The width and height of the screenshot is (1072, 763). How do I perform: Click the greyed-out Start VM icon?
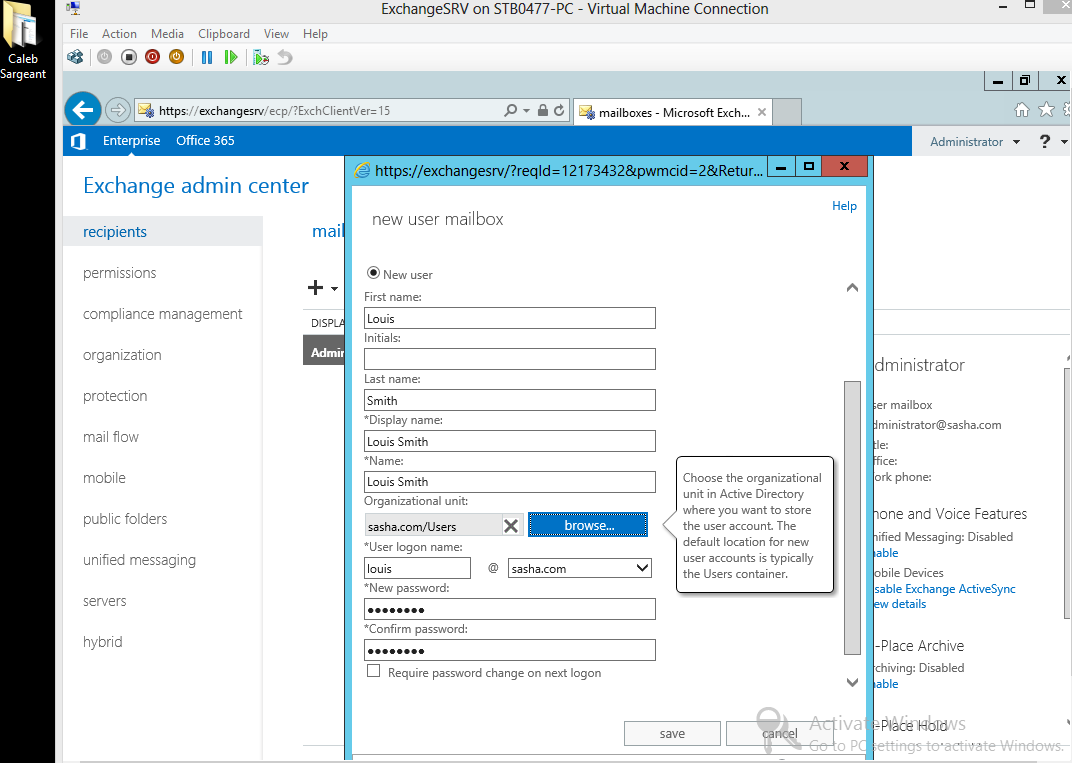pyautogui.click(x=105, y=57)
